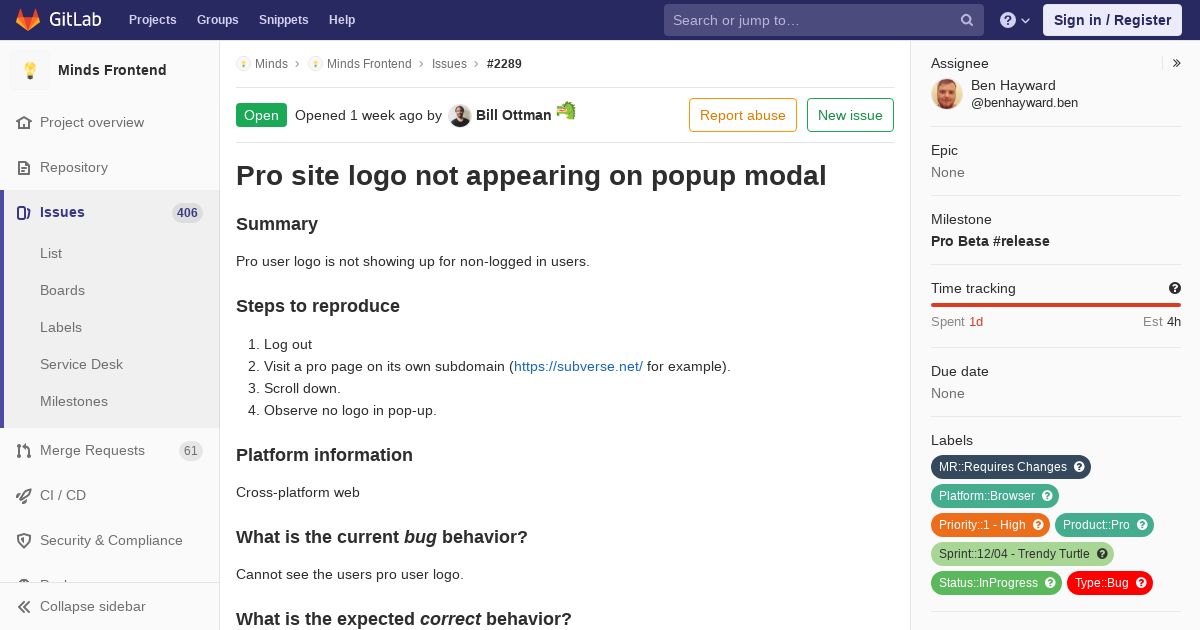Screen dimensions: 1200x630
Task: Click the New issue button
Action: click(850, 115)
